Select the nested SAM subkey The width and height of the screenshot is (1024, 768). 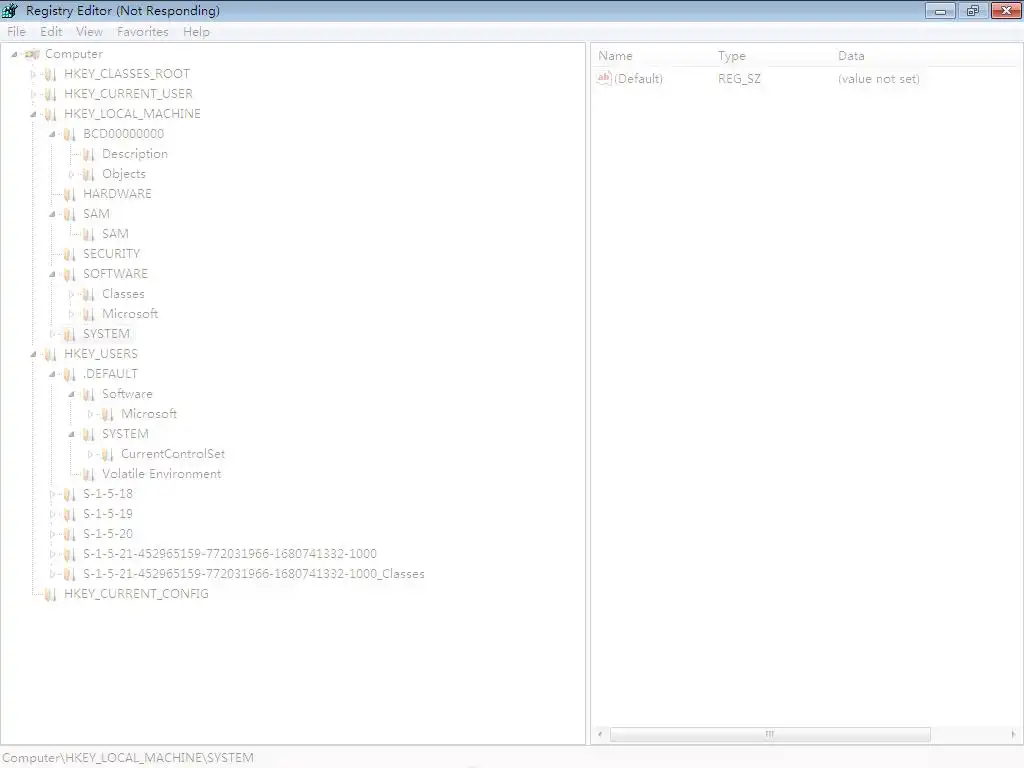click(115, 234)
